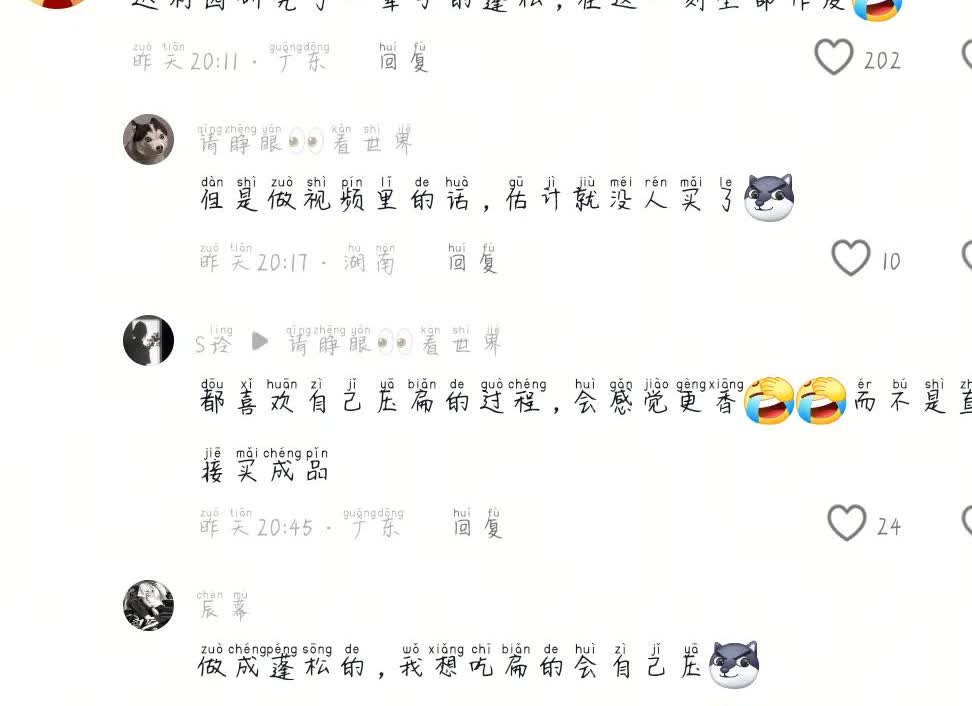
Task: Open username 请睁眼看世界 on the 20:17 comment
Action: pos(304,139)
